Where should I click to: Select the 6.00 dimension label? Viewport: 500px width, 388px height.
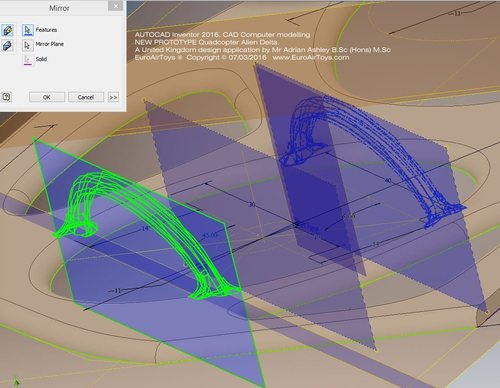point(348,216)
